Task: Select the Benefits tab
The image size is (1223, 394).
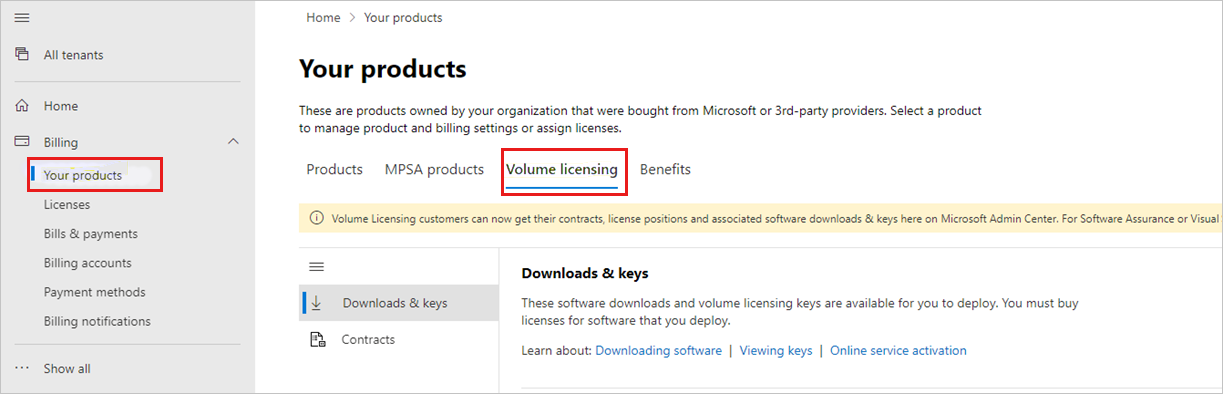Action: pos(665,169)
